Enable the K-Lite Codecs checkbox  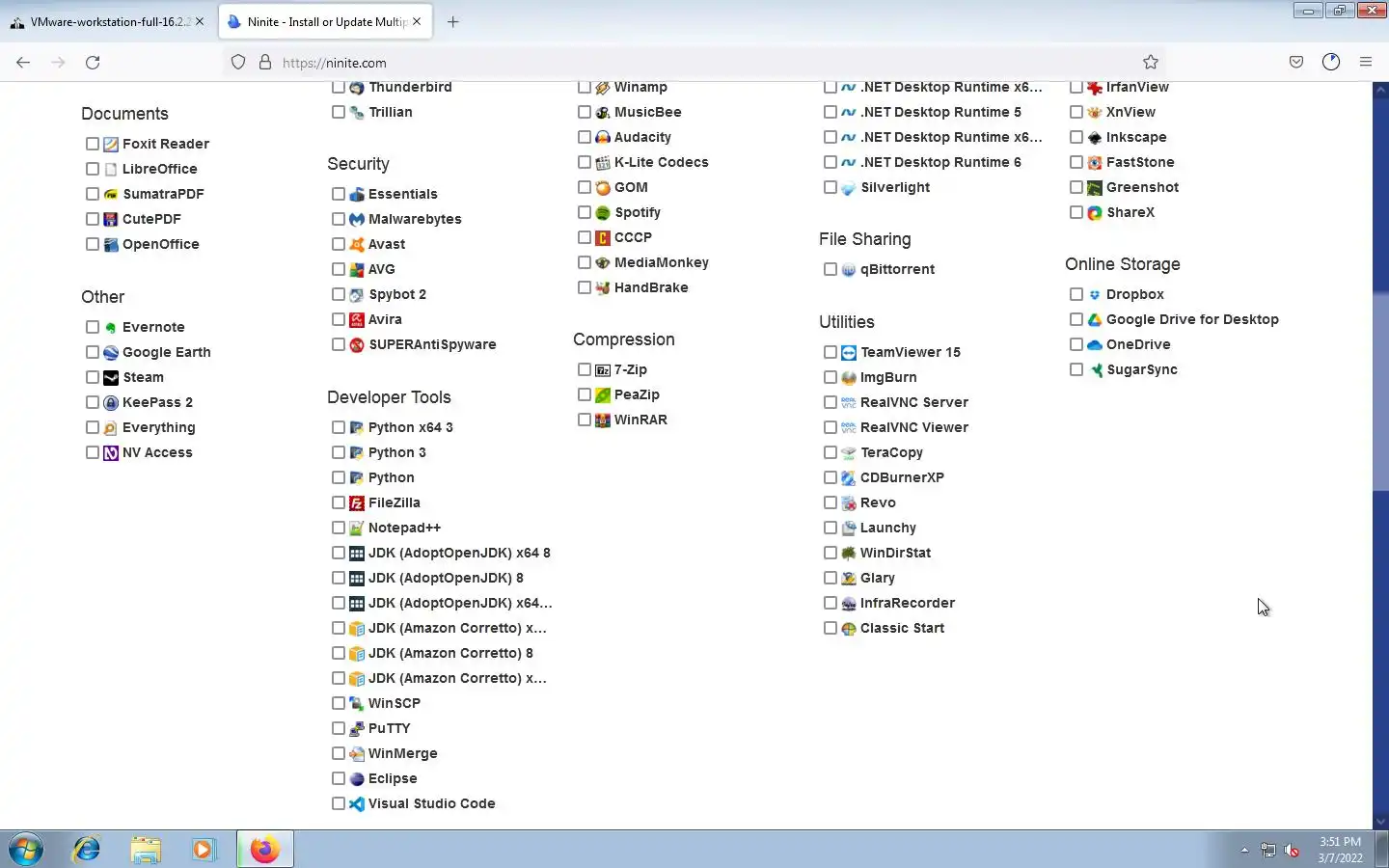[585, 162]
